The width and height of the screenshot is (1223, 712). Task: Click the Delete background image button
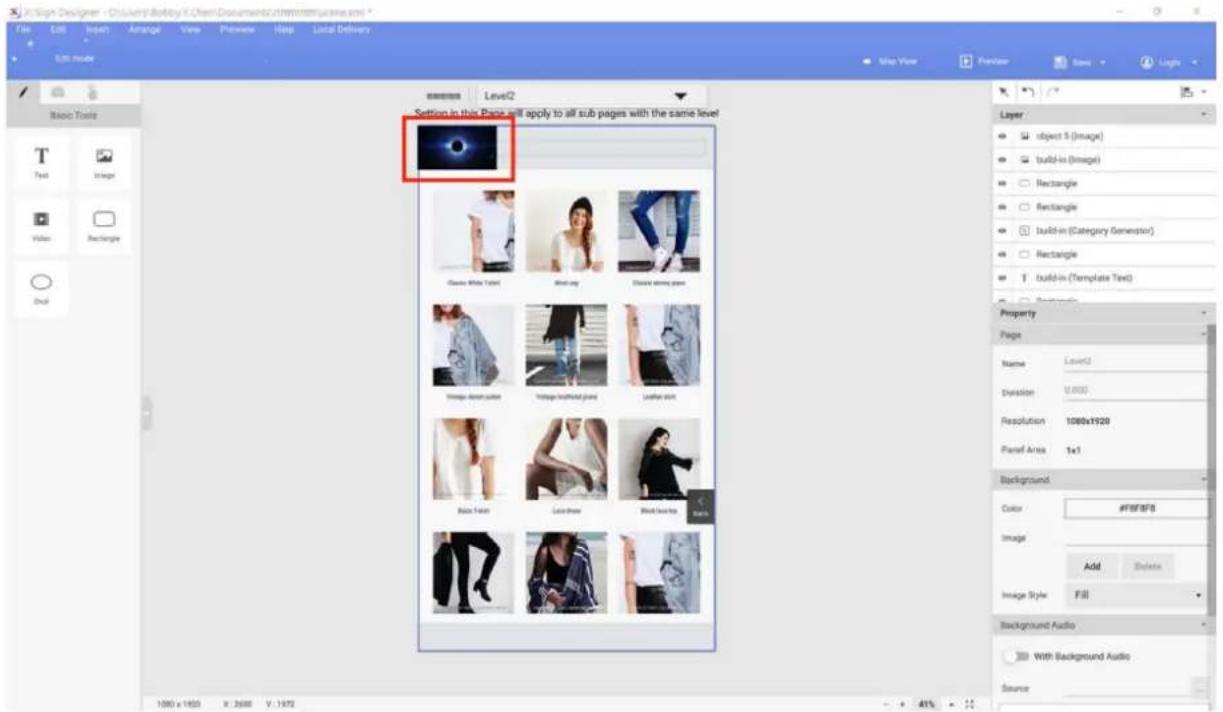pyautogui.click(x=1146, y=566)
